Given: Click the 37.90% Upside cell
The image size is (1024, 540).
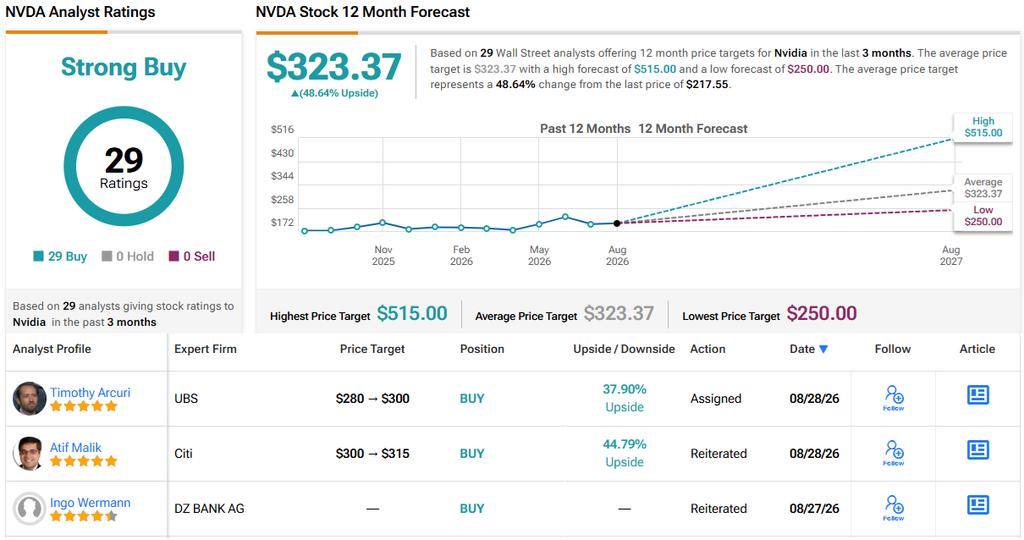Looking at the screenshot, I should coord(624,398).
